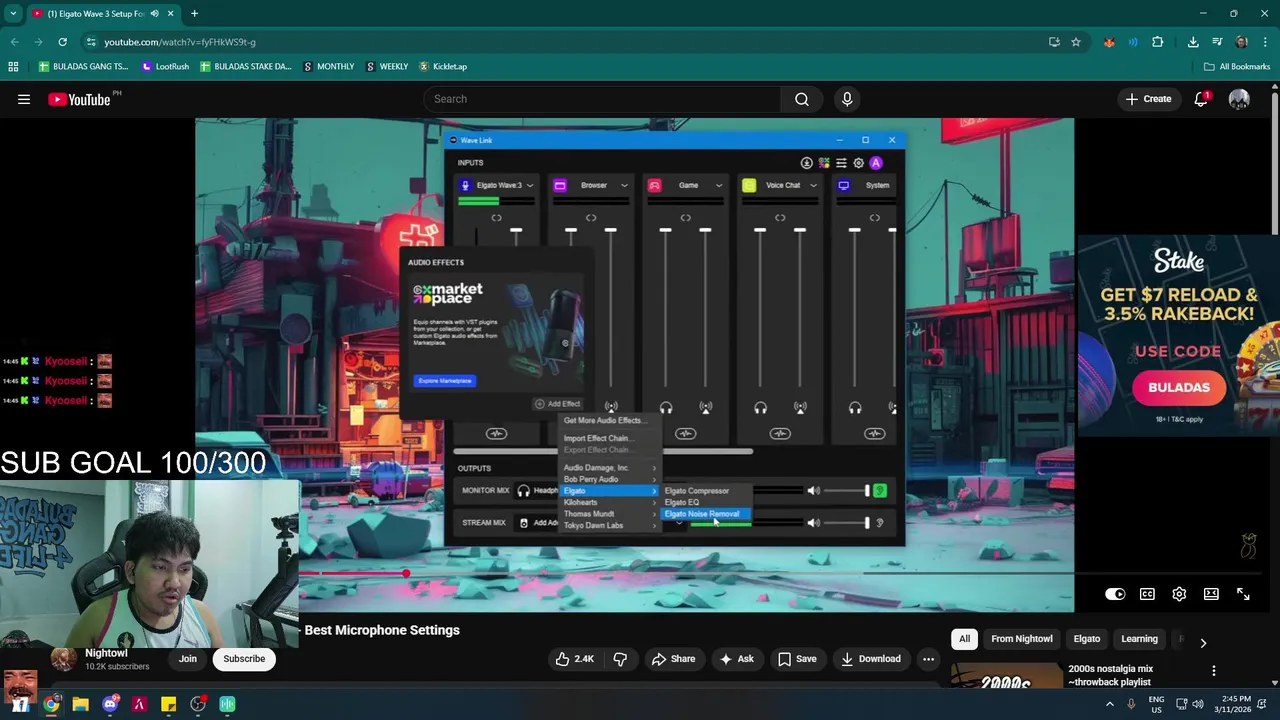Open the YouTube guide hamburger menu
This screenshot has width=1280, height=720.
[x=24, y=99]
